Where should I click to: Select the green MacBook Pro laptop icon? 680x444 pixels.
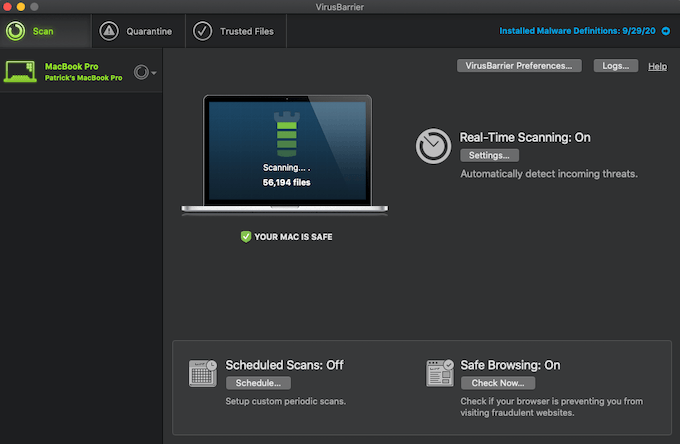click(20, 72)
